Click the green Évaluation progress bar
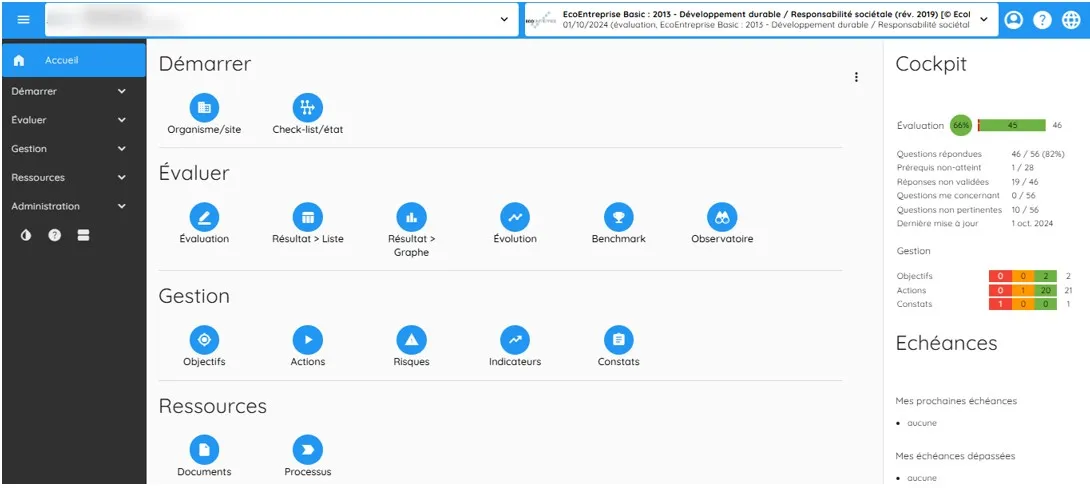Image resolution: width=1090 pixels, height=488 pixels. (x=1012, y=125)
